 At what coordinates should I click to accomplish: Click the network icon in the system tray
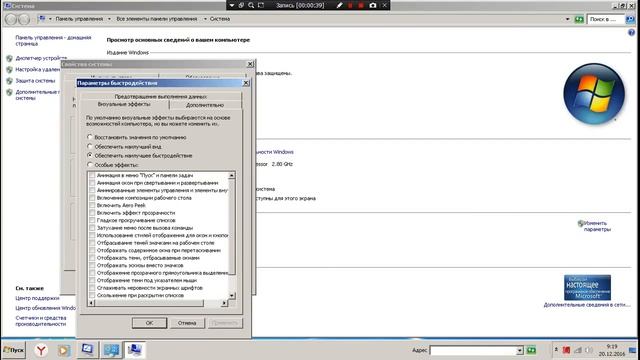point(578,350)
